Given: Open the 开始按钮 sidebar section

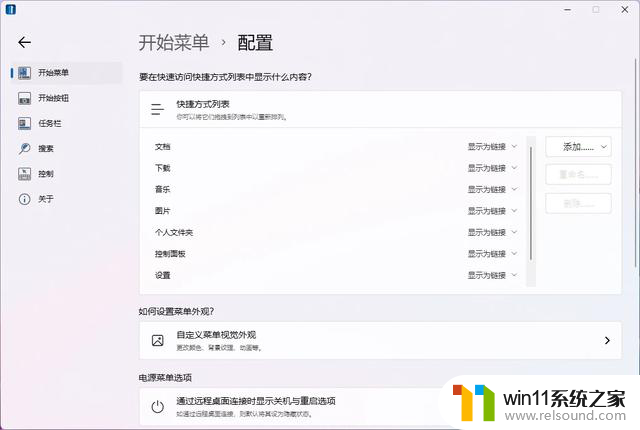Looking at the screenshot, I should 67,98.
